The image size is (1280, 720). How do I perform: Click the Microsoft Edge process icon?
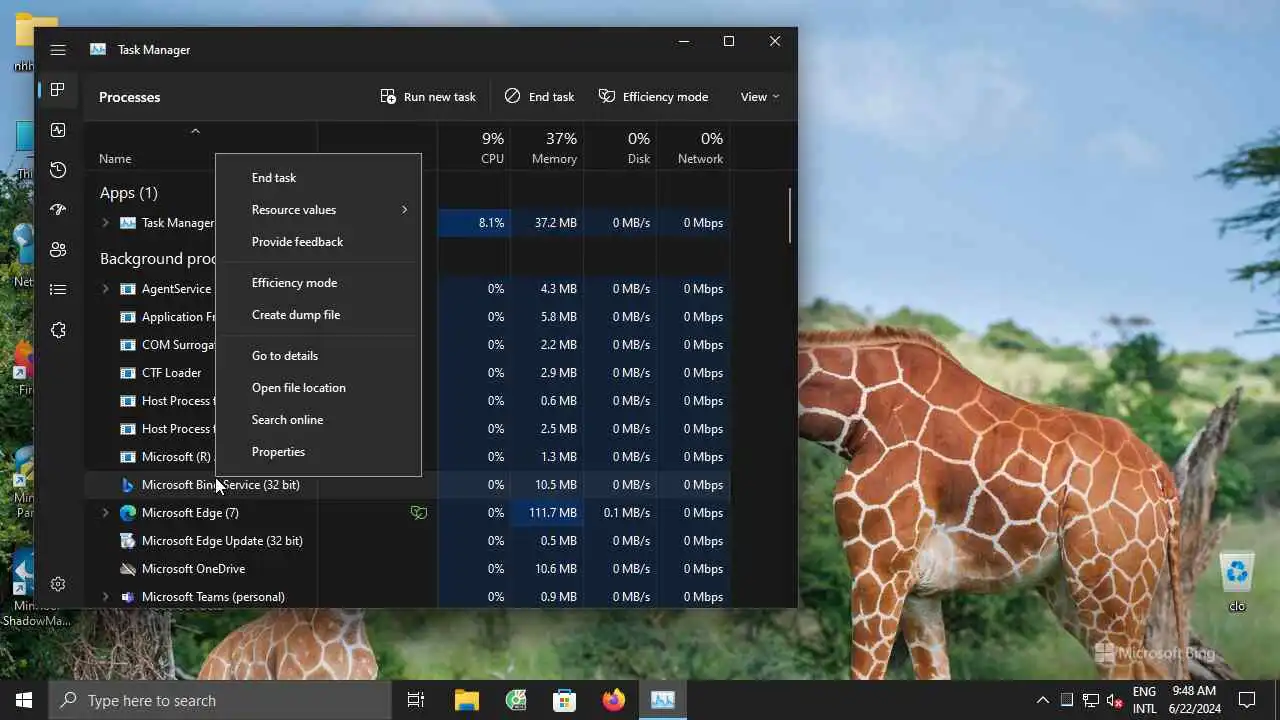pos(127,513)
